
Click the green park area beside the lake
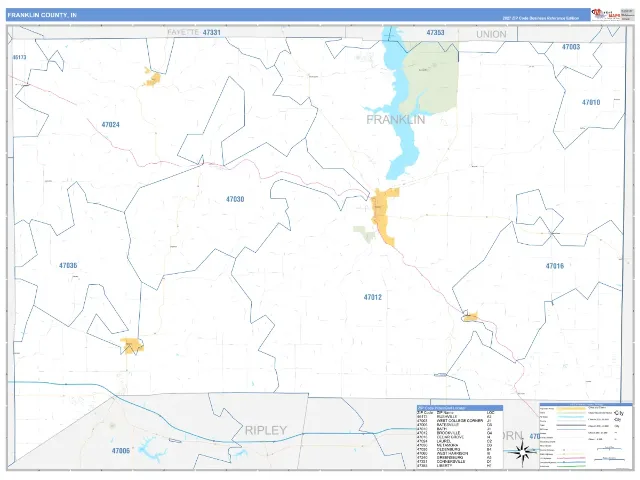click(435, 78)
